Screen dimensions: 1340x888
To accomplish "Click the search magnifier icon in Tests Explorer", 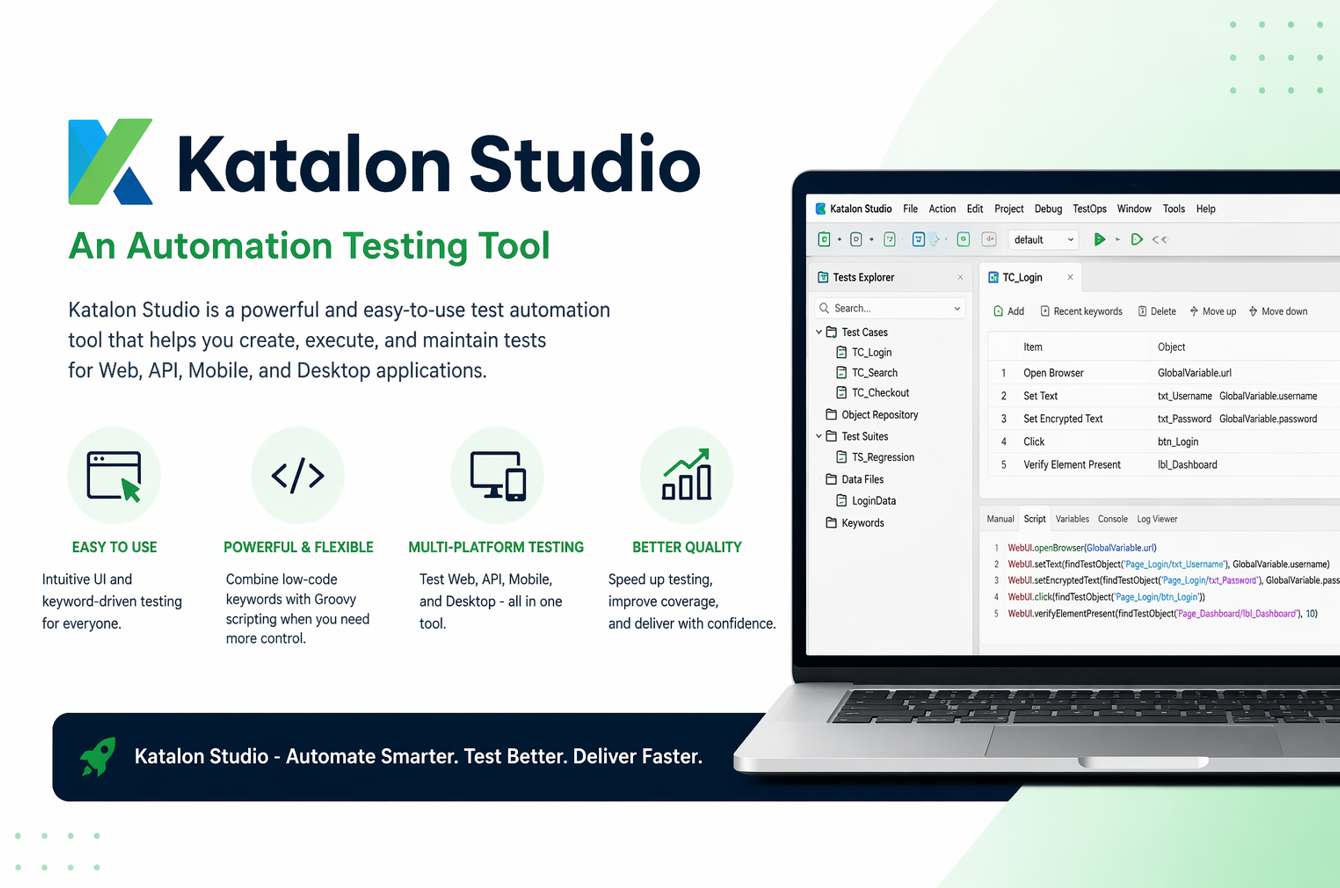I will coord(824,308).
